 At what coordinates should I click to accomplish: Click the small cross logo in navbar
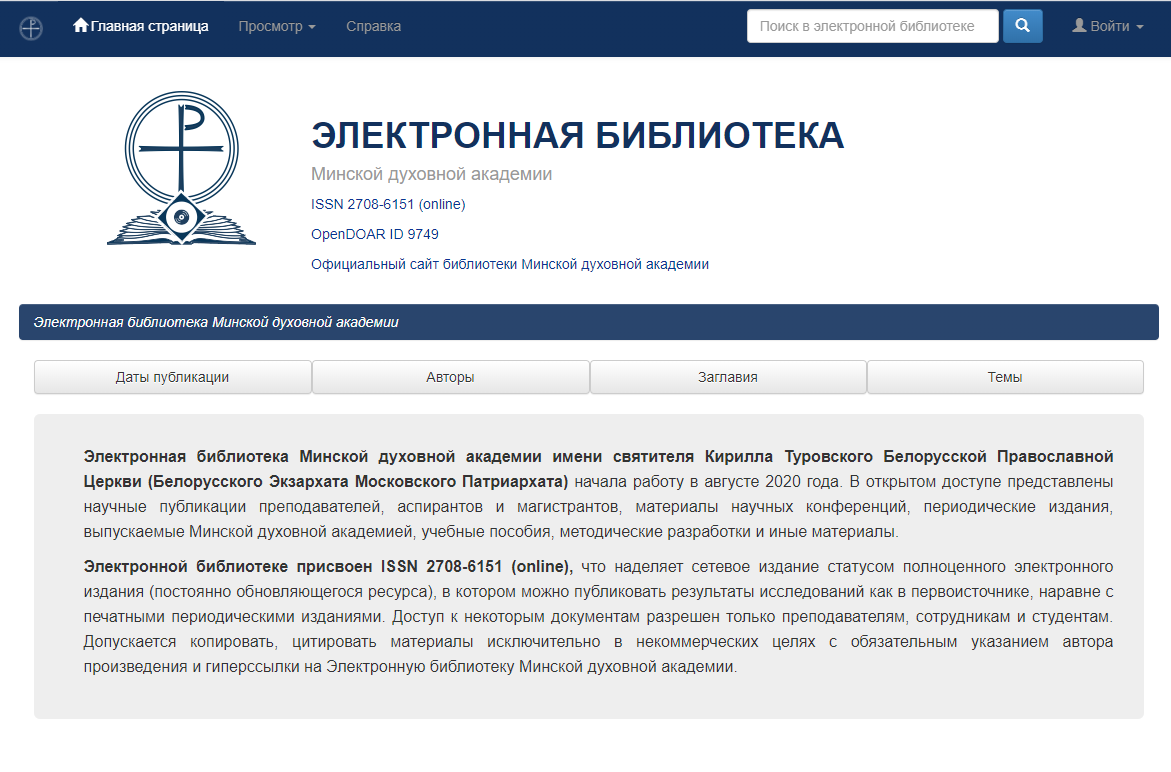coord(31,28)
